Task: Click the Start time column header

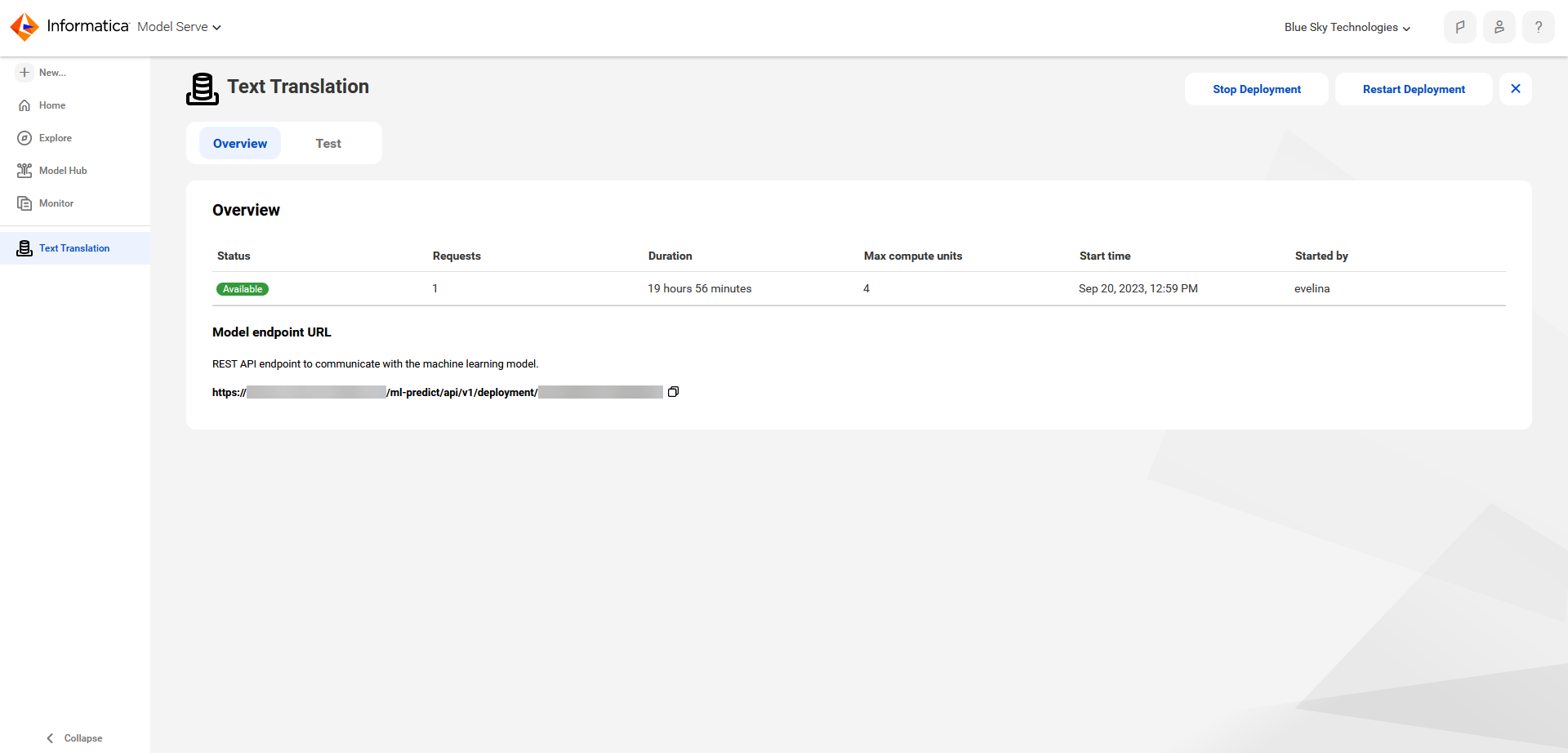Action: pos(1105,256)
